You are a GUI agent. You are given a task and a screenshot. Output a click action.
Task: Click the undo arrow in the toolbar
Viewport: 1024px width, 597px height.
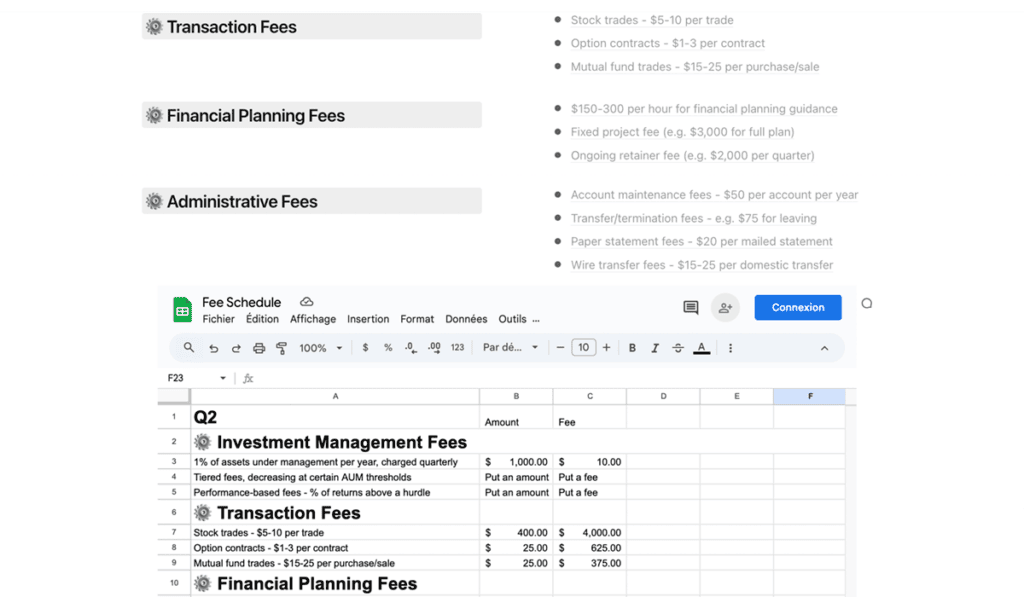pos(214,348)
